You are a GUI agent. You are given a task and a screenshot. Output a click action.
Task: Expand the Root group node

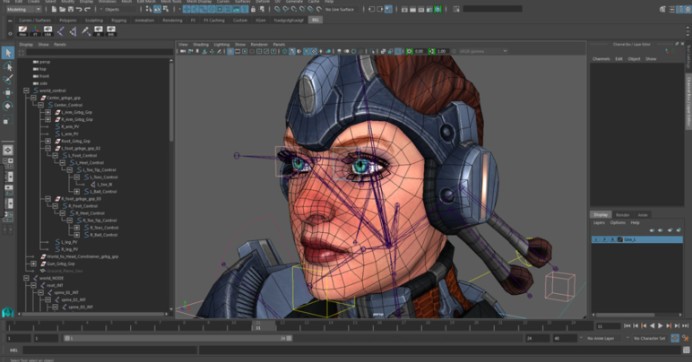coord(48,141)
